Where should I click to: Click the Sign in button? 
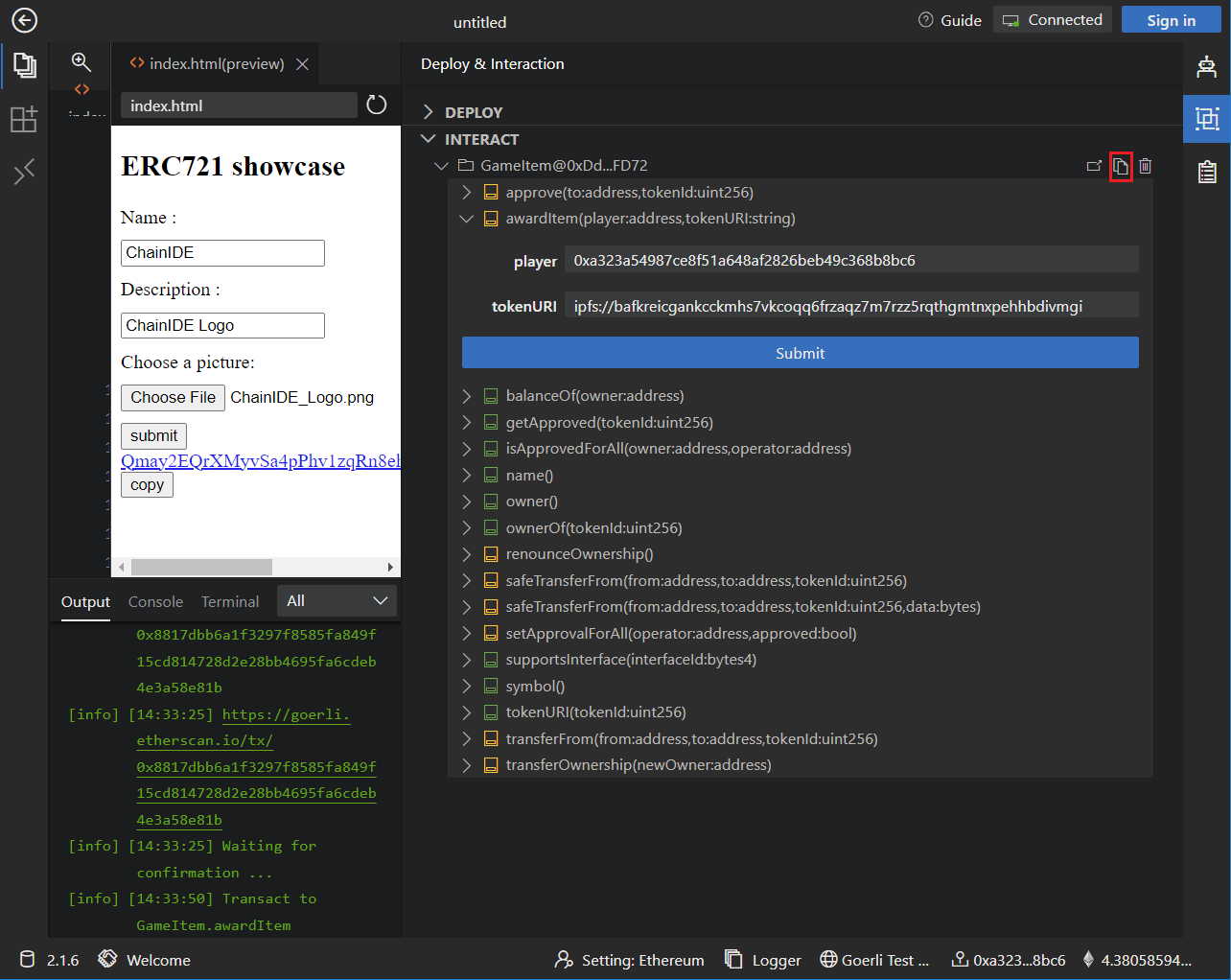(1171, 20)
